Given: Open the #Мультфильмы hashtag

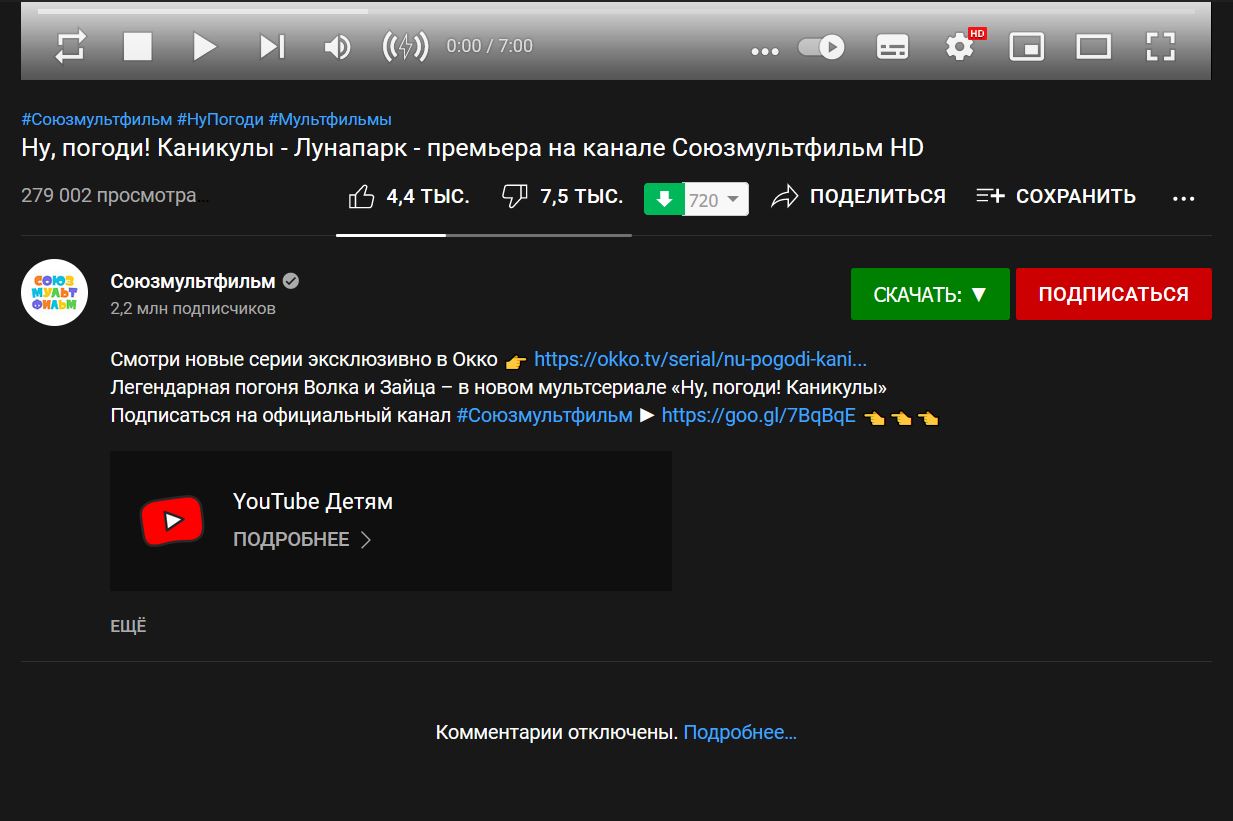Looking at the screenshot, I should click(x=330, y=119).
